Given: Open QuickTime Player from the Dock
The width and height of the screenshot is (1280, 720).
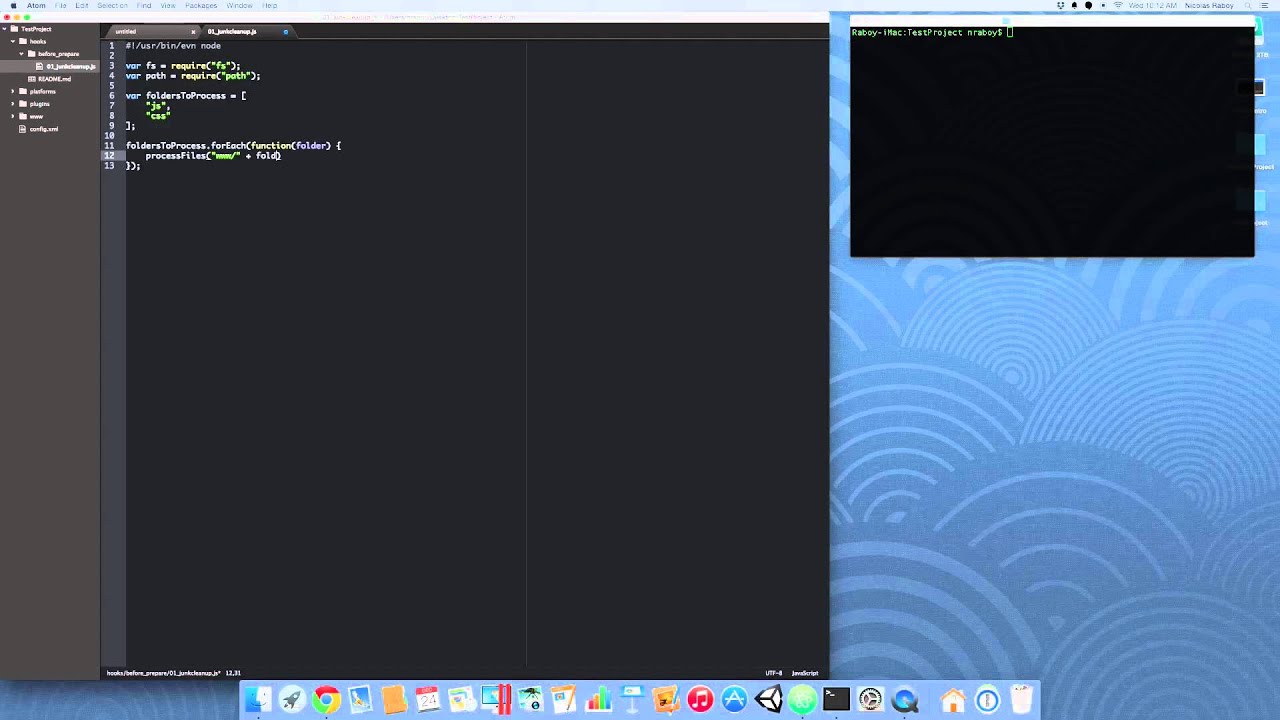Looking at the screenshot, I should [904, 700].
